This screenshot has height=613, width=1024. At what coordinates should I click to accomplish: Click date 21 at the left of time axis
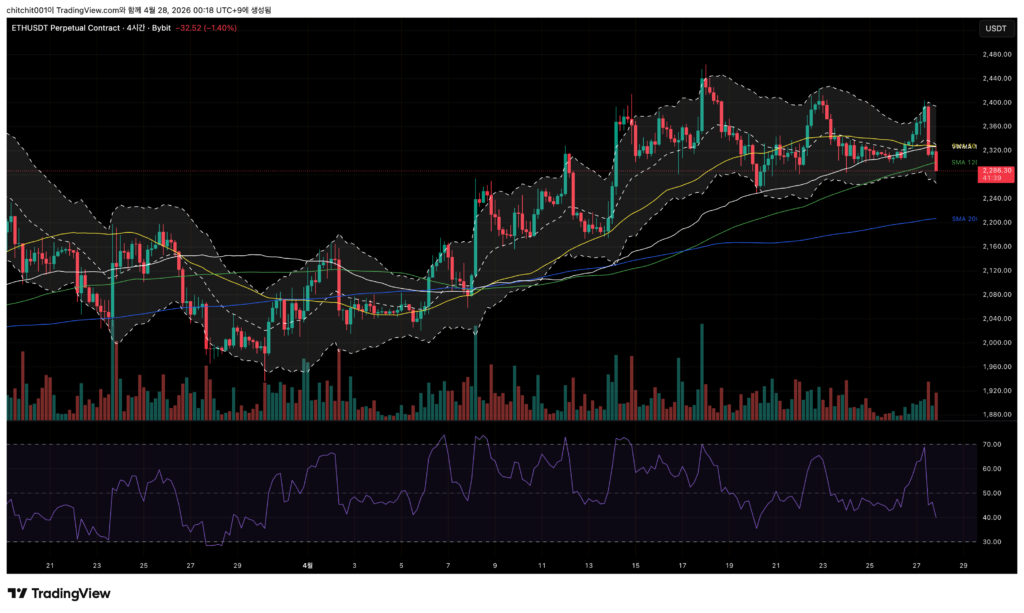coord(50,565)
